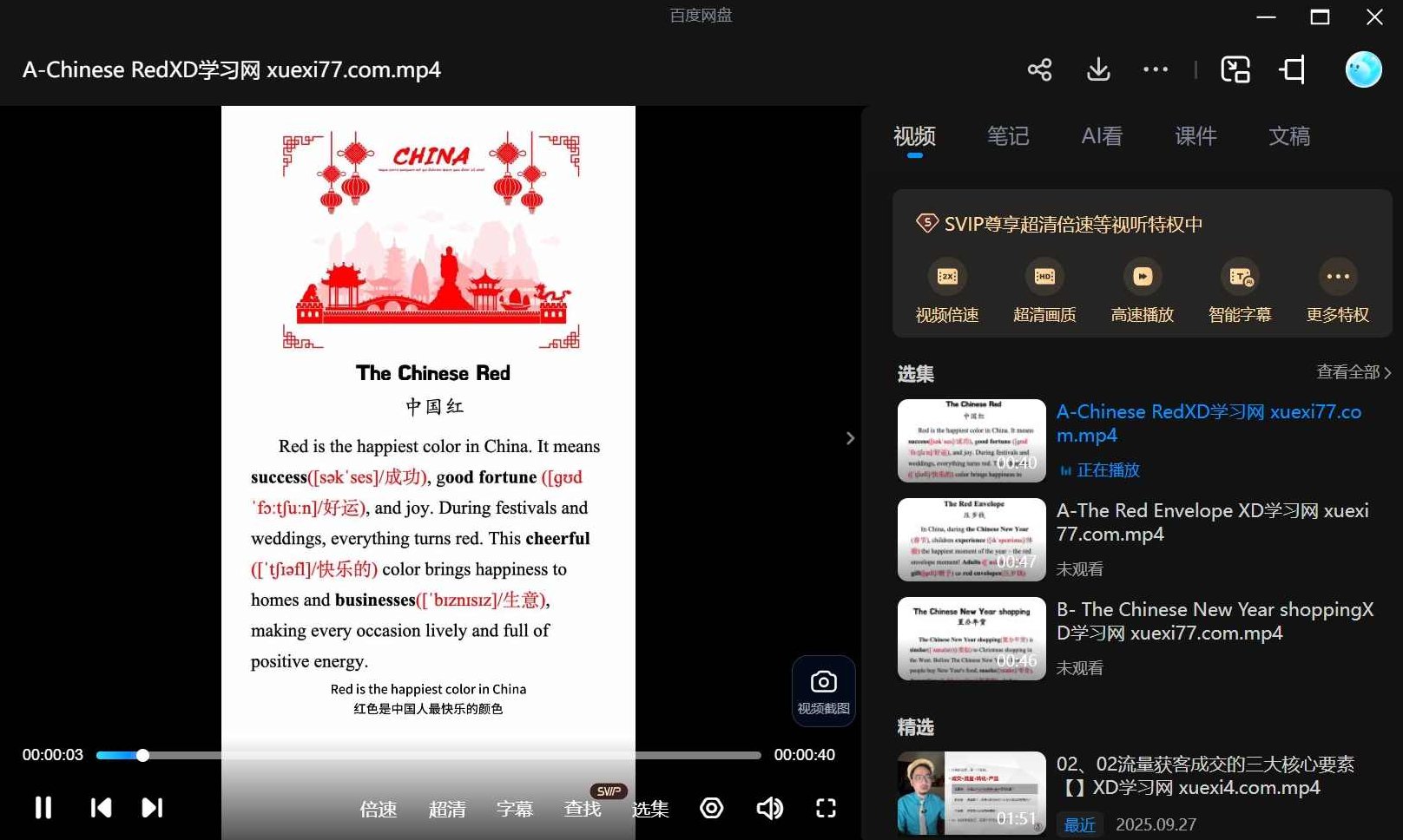The height and width of the screenshot is (840, 1403).
Task: Download the current video
Action: pos(1097,69)
